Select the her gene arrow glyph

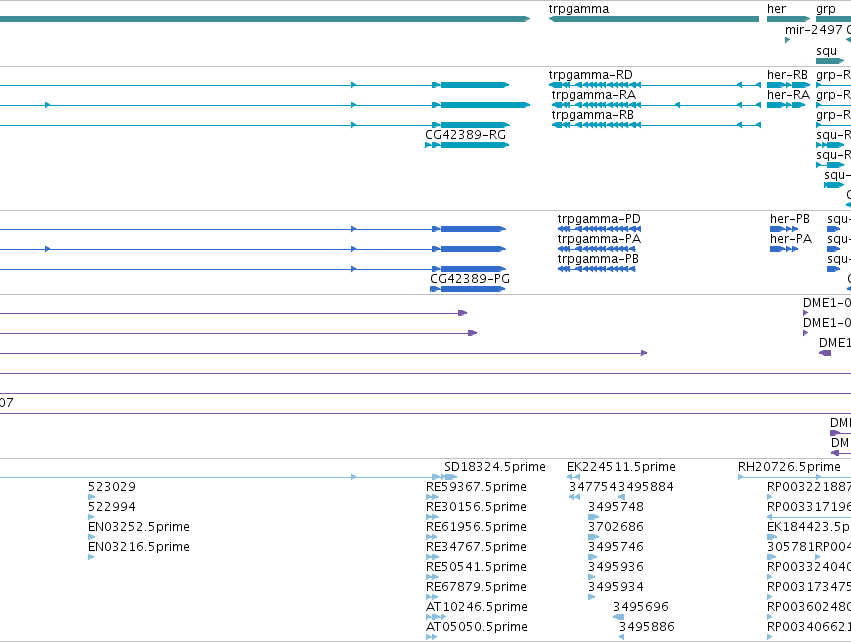tap(788, 19)
